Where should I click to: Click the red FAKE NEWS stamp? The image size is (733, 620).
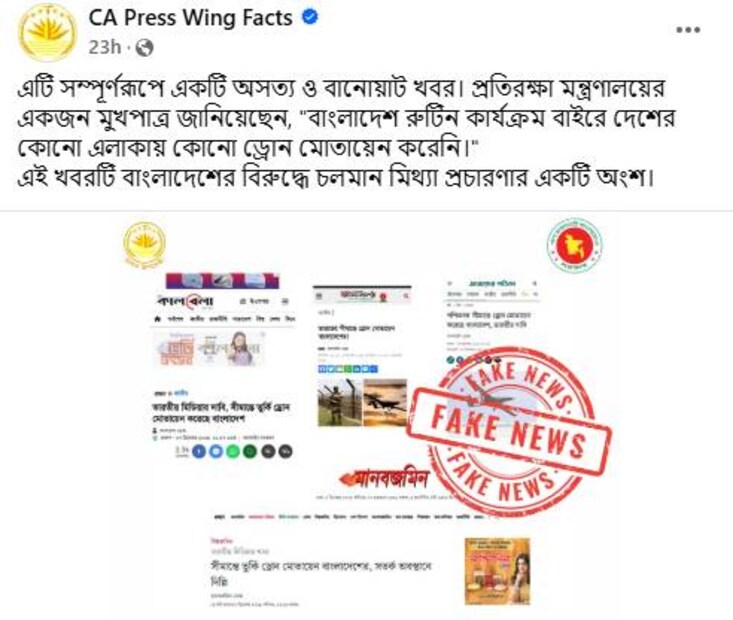(x=510, y=430)
